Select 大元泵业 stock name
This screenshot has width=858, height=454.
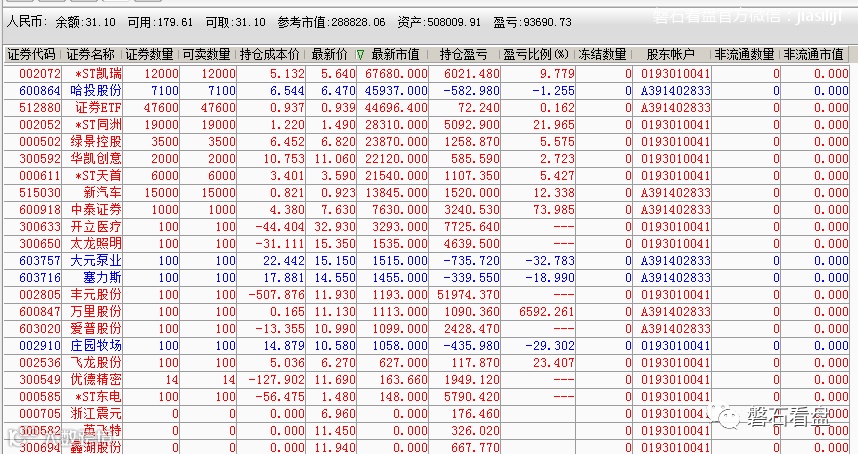(96, 260)
